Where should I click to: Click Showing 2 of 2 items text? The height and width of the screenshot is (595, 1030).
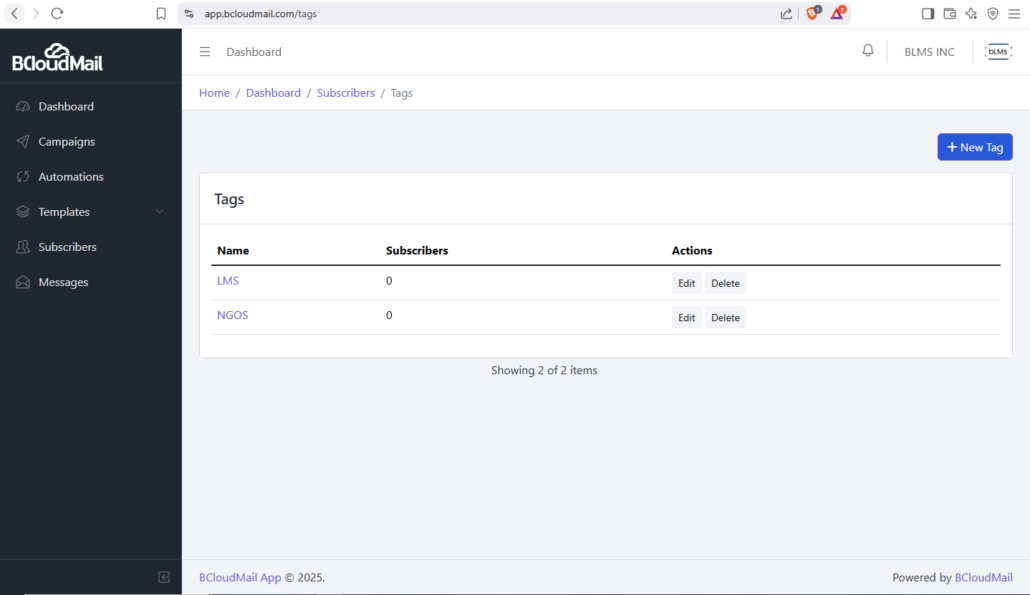tap(544, 370)
